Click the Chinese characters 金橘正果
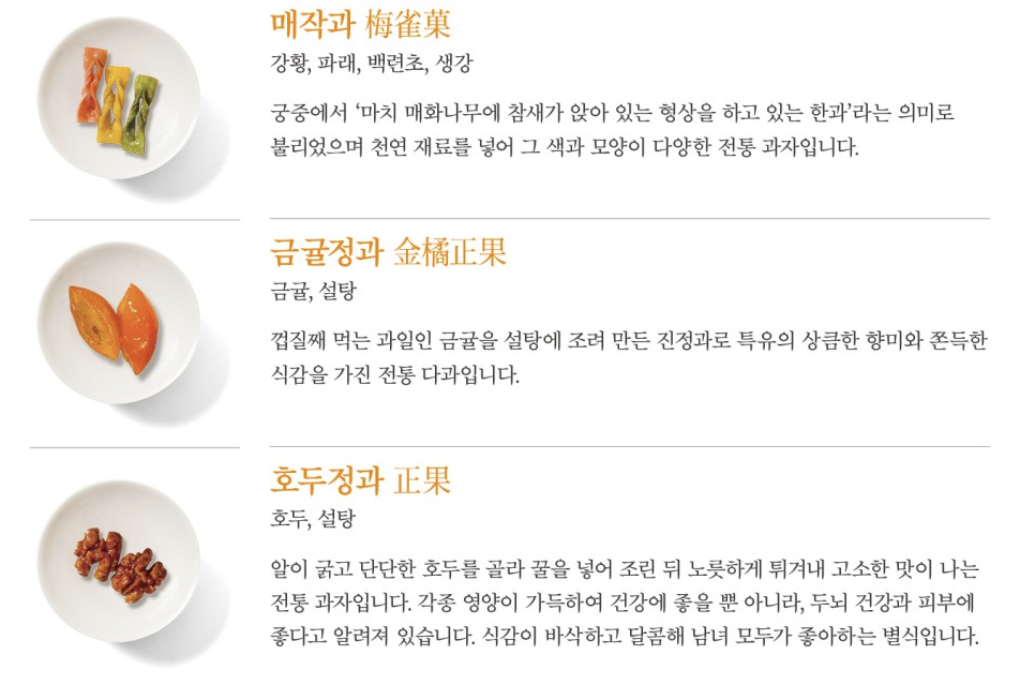 (450, 252)
